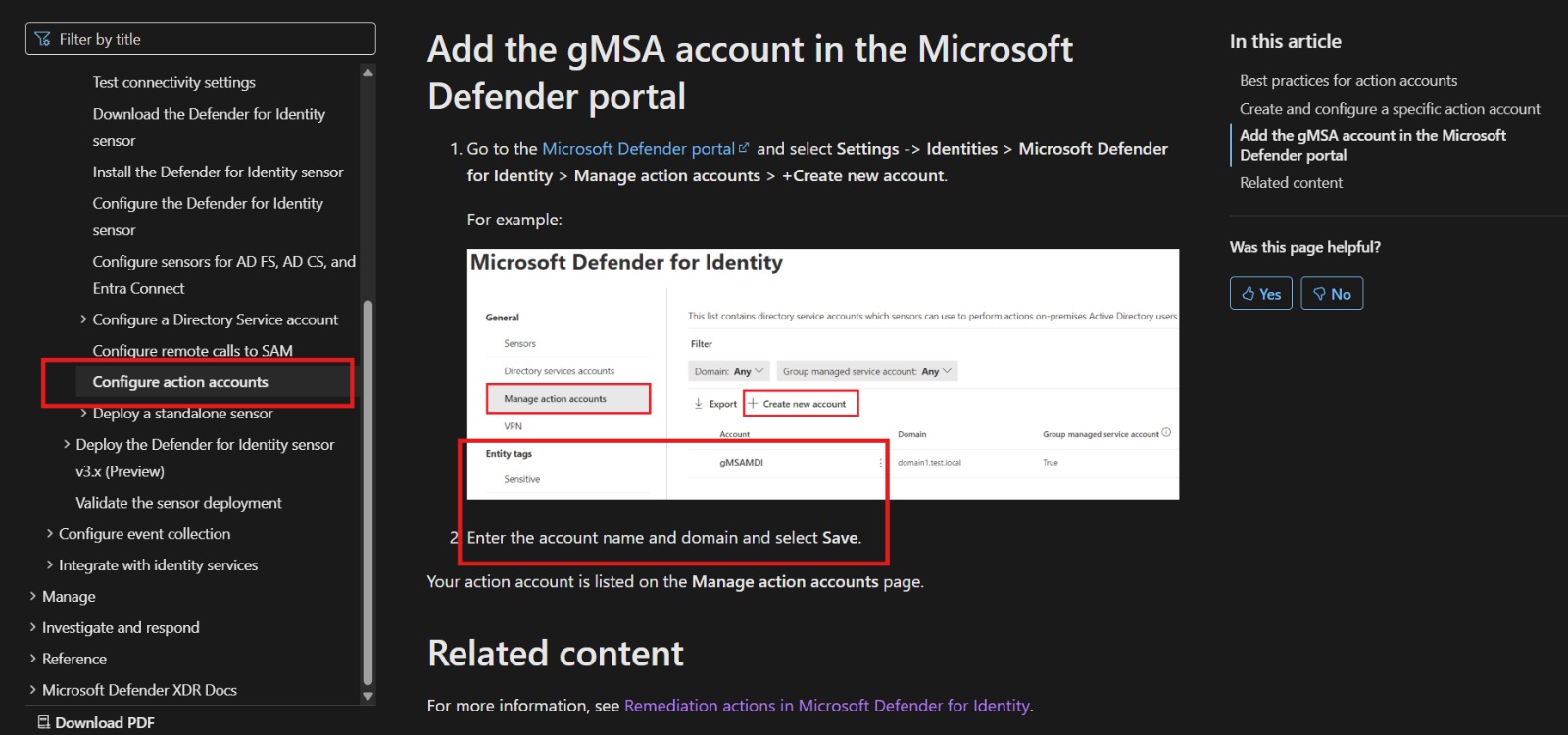Expand Investigate and respond section

(x=33, y=628)
